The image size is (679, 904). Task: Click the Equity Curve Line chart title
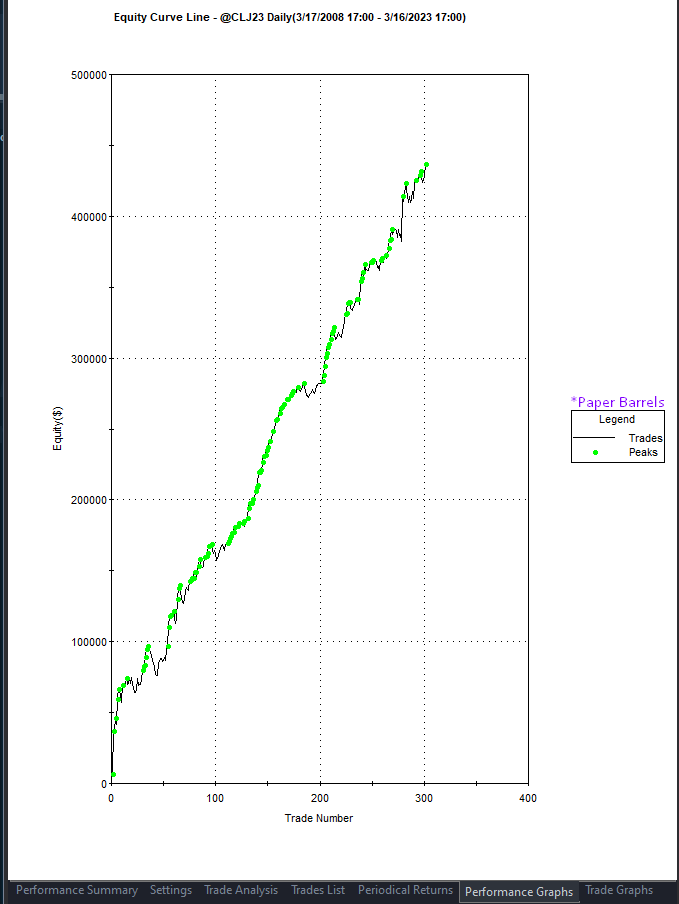[x=289, y=17]
